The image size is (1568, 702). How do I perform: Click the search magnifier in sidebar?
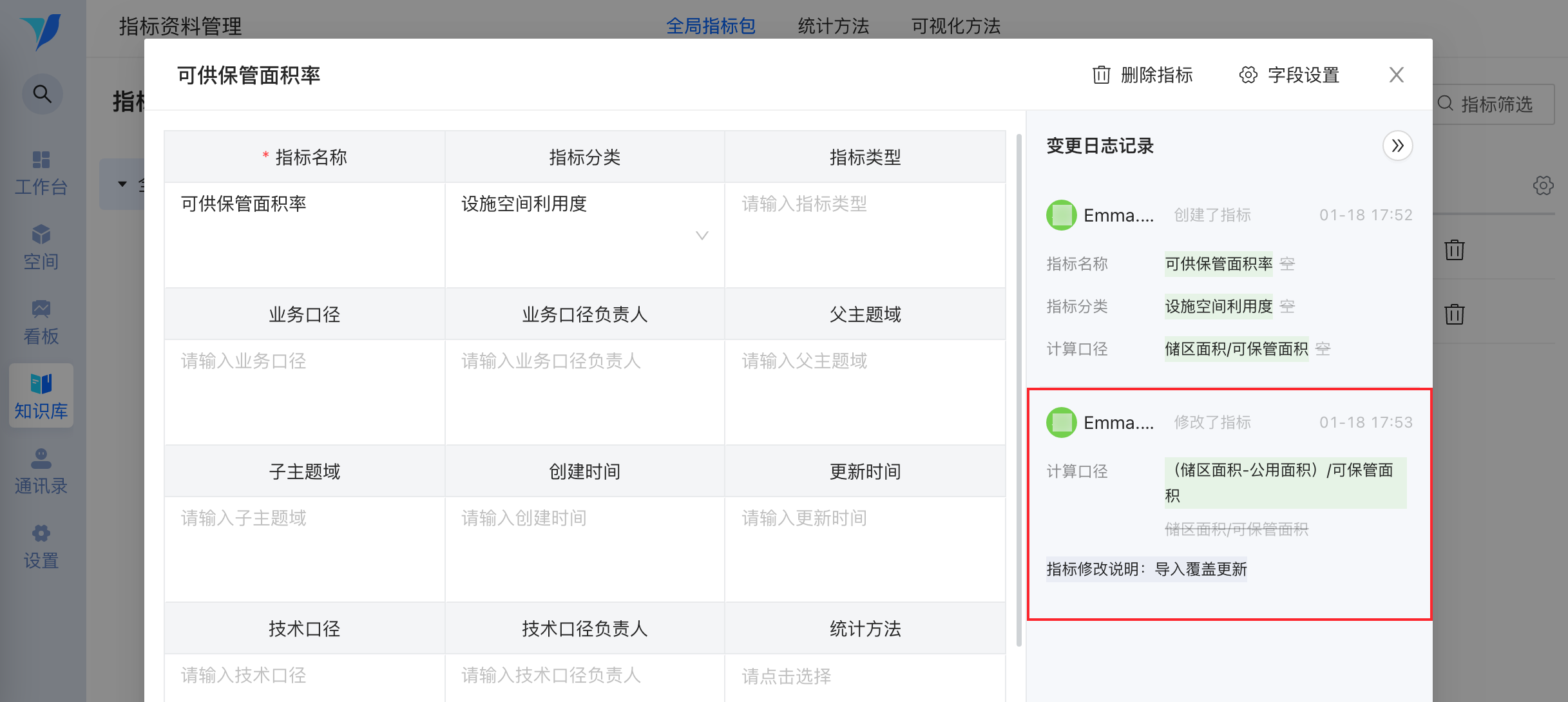tap(42, 94)
